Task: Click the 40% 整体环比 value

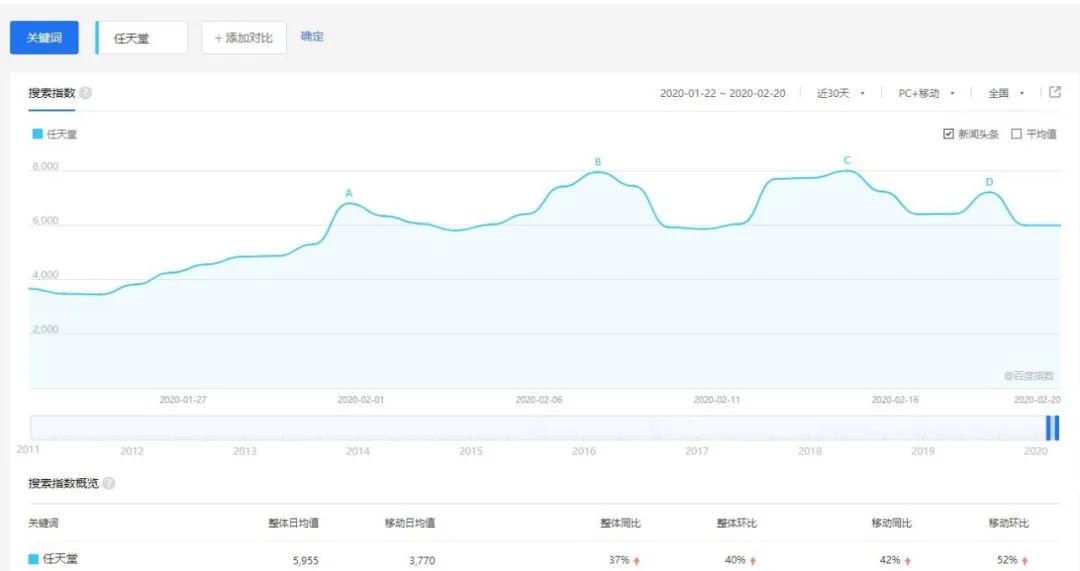Action: click(x=736, y=560)
